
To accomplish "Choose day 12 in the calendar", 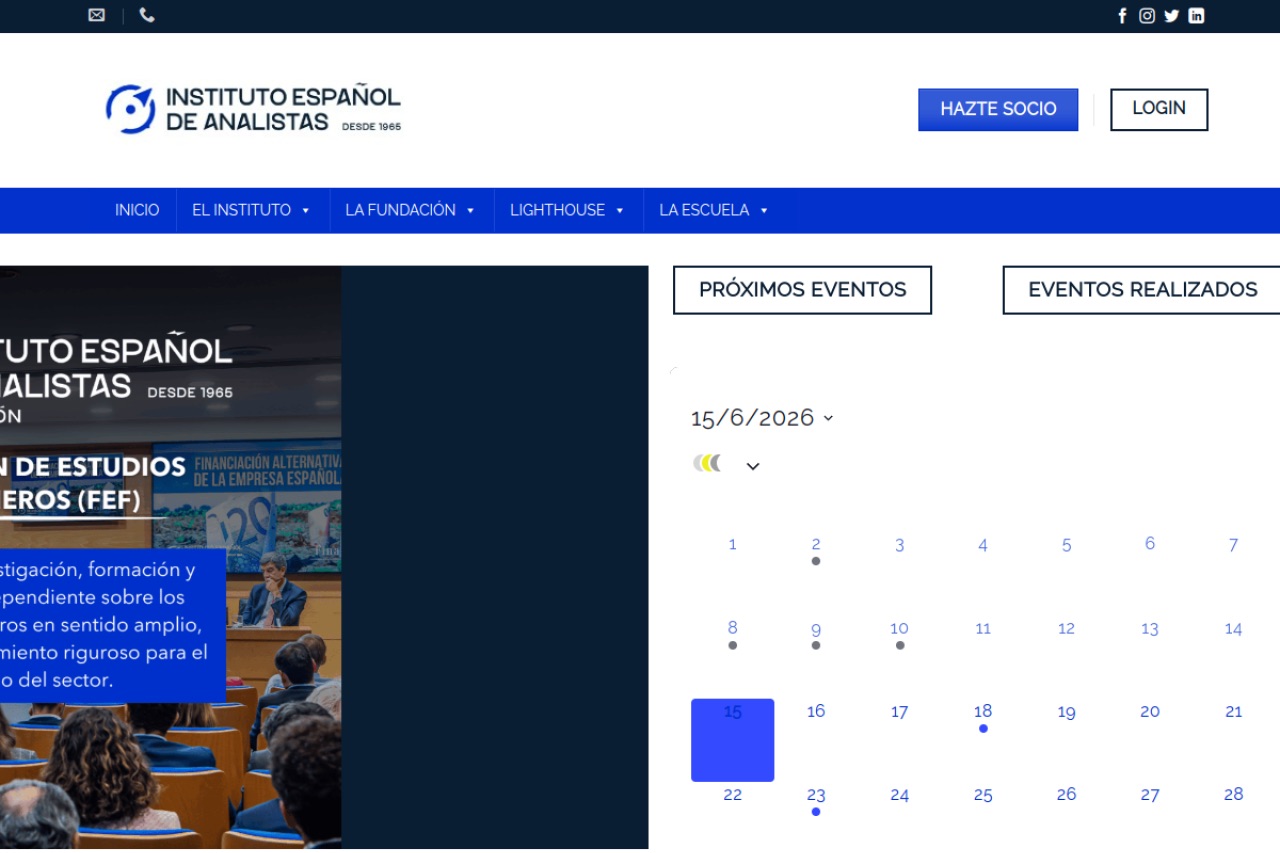I will 1067,629.
